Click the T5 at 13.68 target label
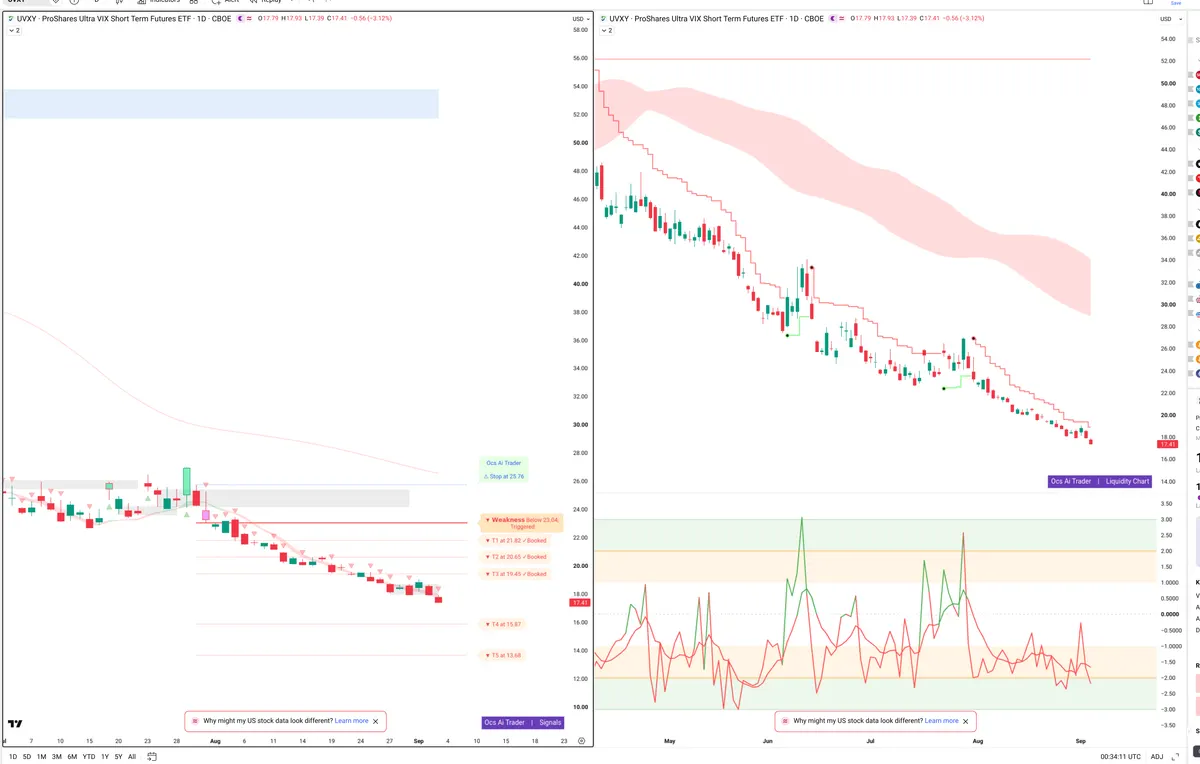The image size is (1200, 764). [503, 656]
